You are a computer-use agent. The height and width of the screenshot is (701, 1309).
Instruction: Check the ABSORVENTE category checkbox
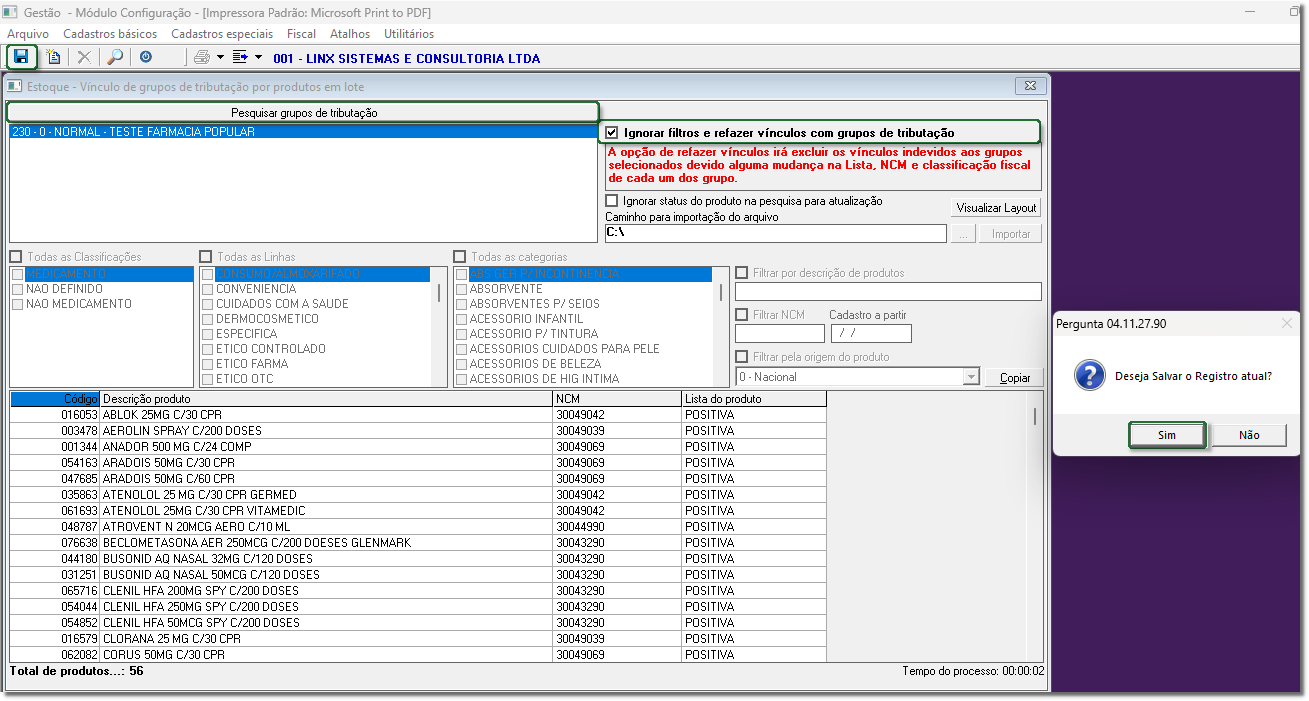461,289
